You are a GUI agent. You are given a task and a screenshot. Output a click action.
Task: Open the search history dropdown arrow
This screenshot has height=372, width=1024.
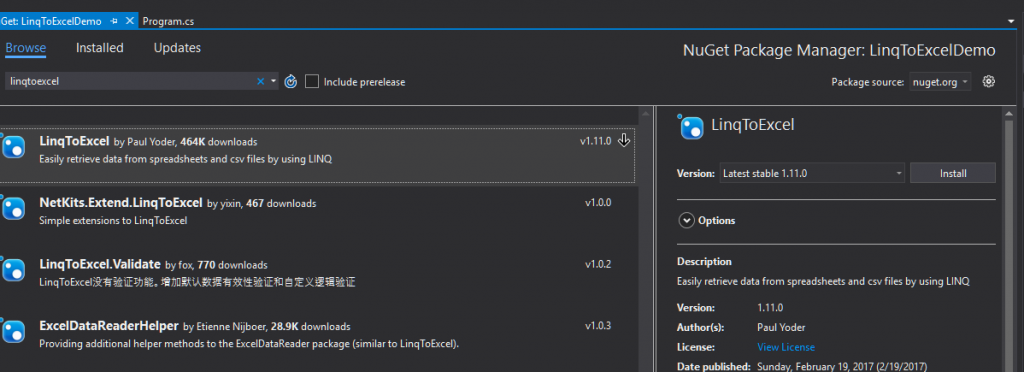click(273, 82)
